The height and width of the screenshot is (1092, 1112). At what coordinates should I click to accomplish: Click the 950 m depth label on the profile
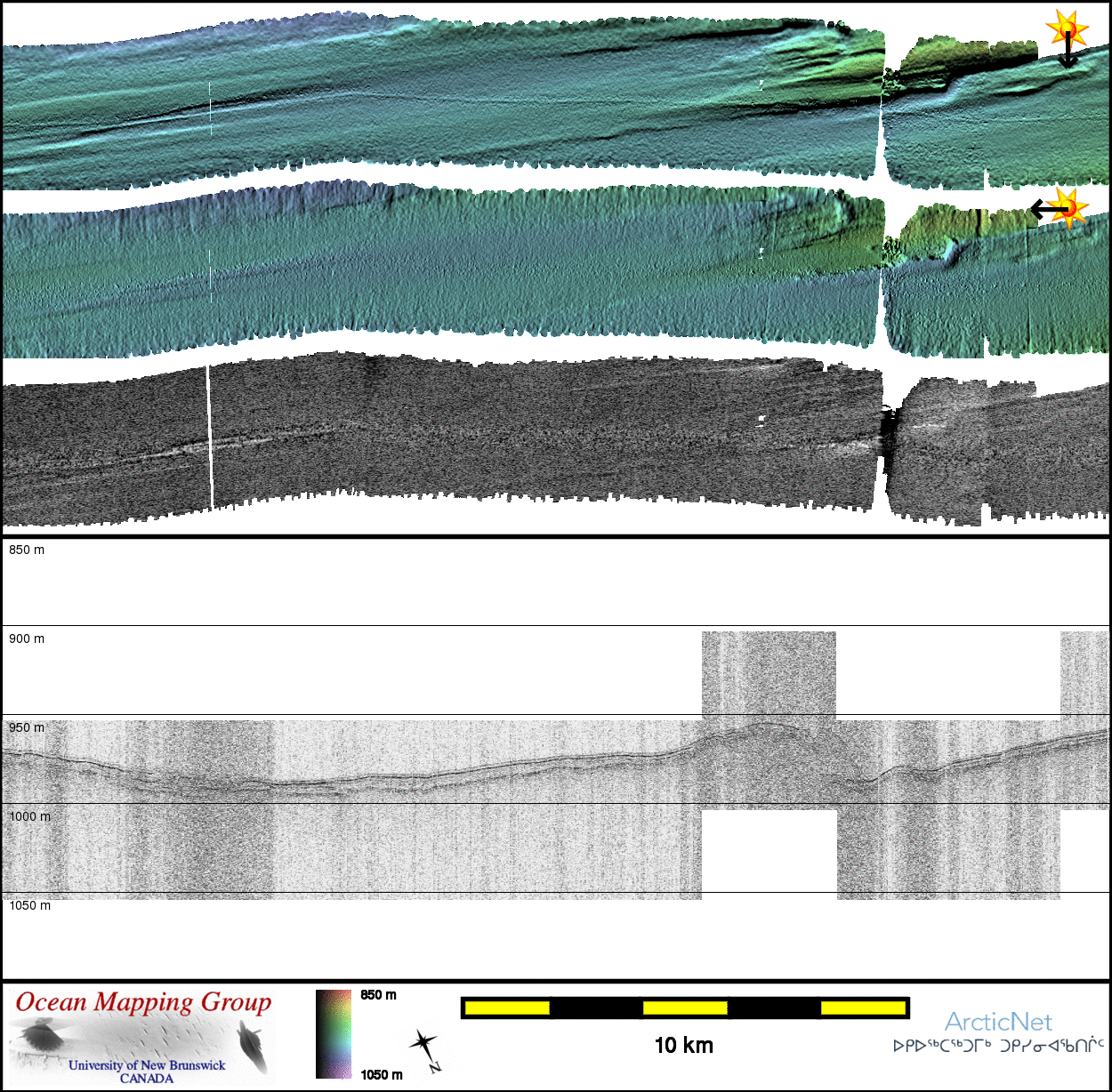27,727
